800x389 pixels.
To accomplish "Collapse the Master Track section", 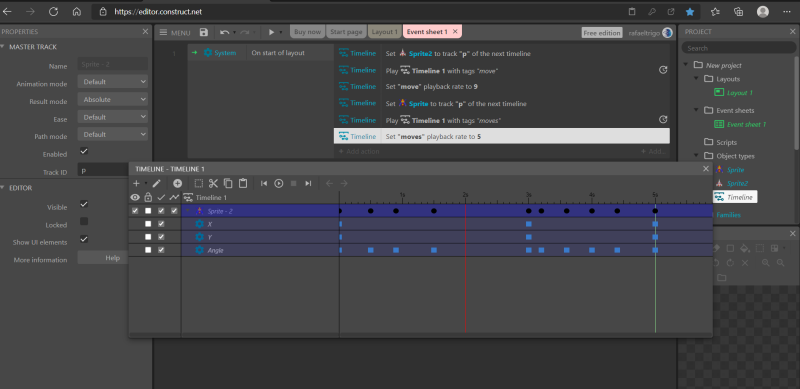I will click(3, 46).
